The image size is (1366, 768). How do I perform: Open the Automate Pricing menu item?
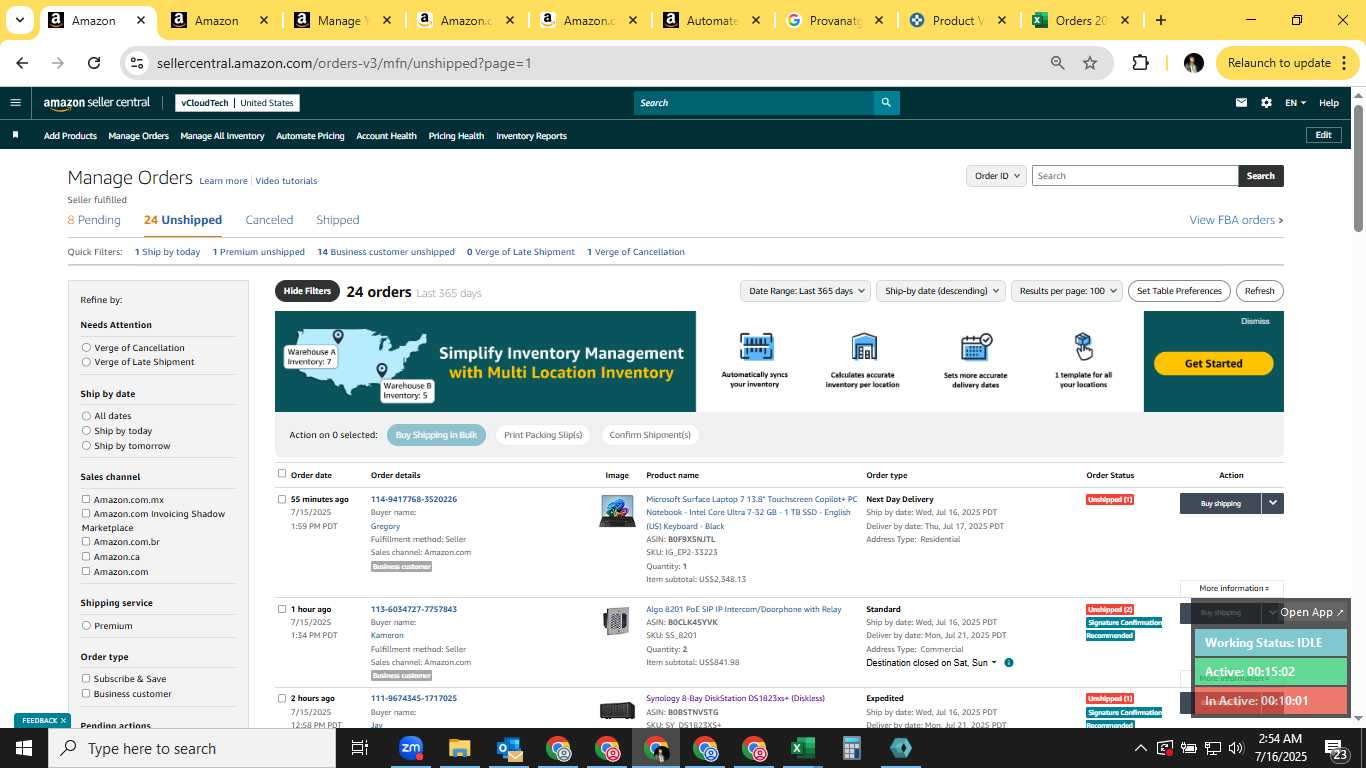coord(310,136)
